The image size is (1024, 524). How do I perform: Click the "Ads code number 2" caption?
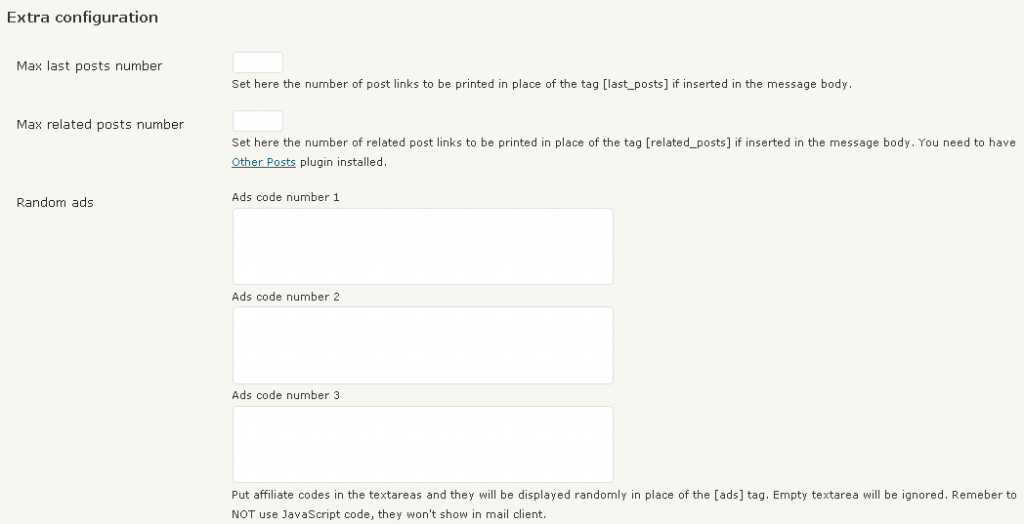(x=286, y=297)
